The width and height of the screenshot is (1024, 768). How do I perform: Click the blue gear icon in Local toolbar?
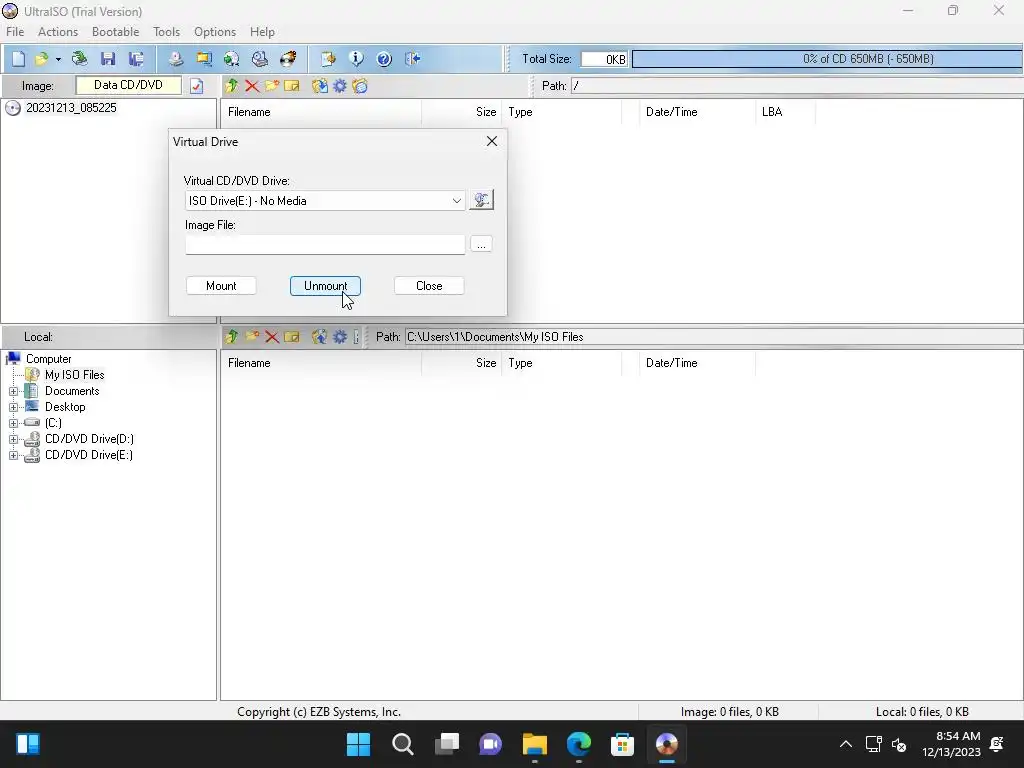pyautogui.click(x=340, y=337)
